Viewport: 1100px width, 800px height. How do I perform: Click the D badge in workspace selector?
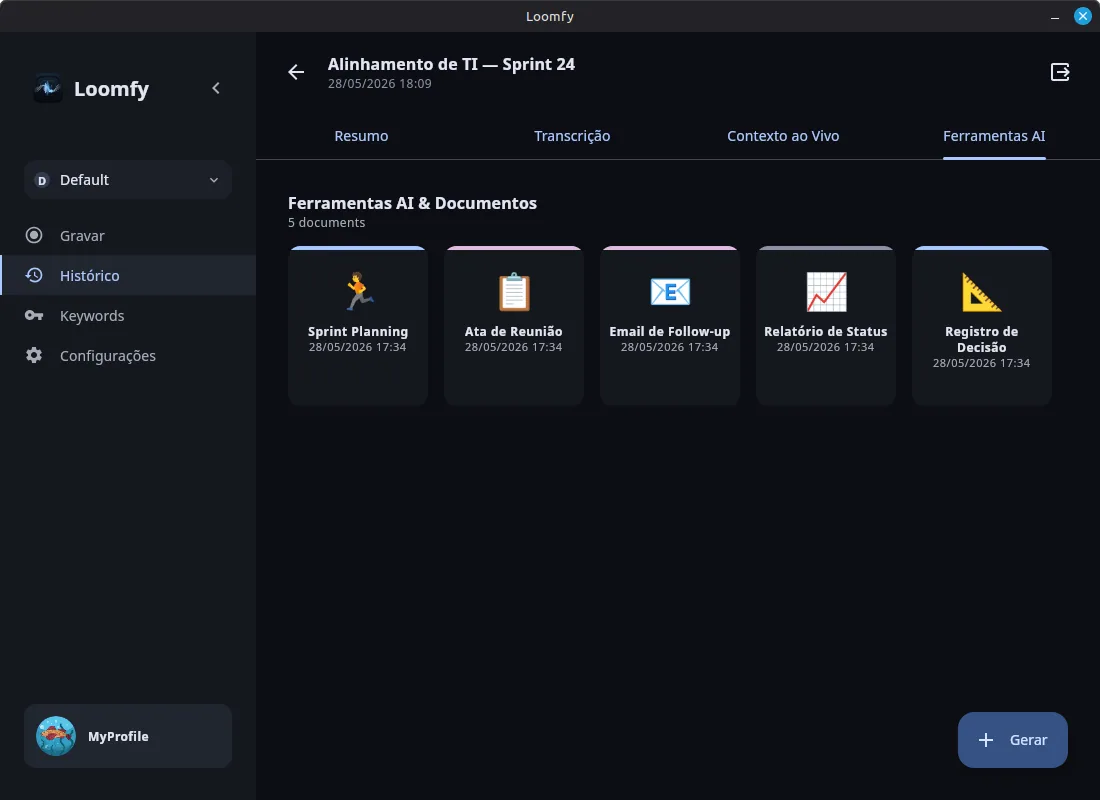pos(41,180)
